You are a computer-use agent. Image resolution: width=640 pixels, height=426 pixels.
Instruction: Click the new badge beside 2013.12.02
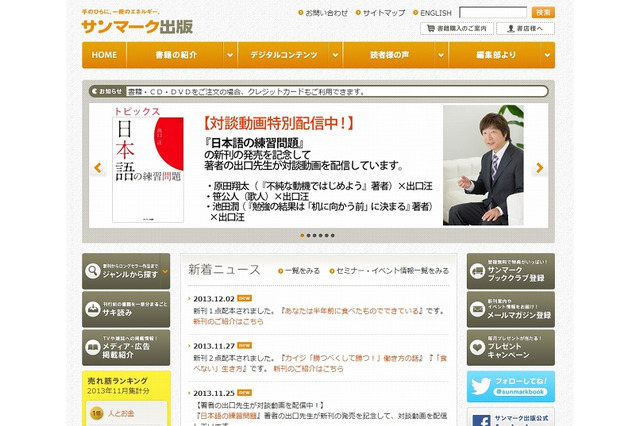coord(244,298)
